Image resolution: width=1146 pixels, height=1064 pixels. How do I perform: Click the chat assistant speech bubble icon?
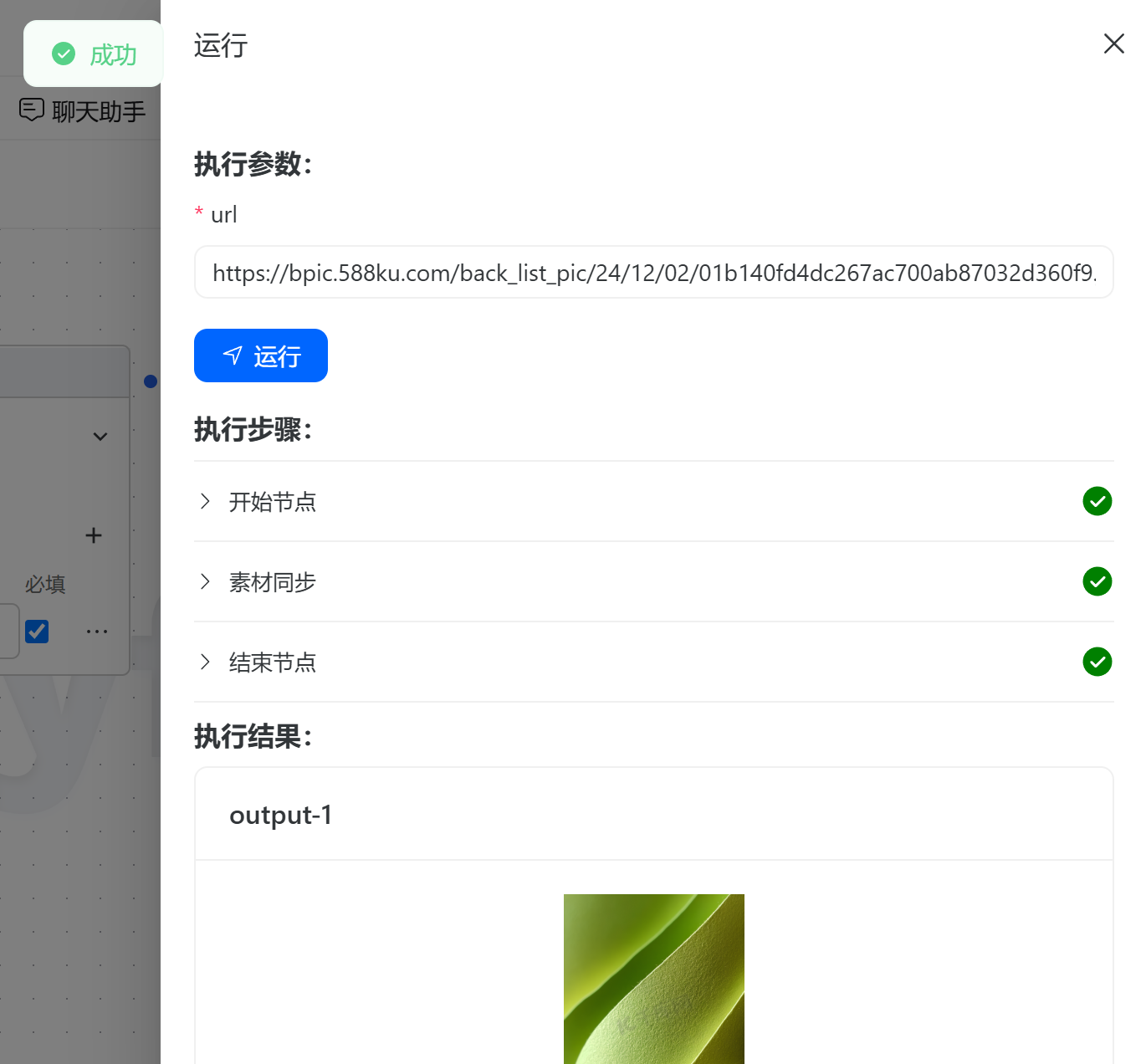pos(32,110)
